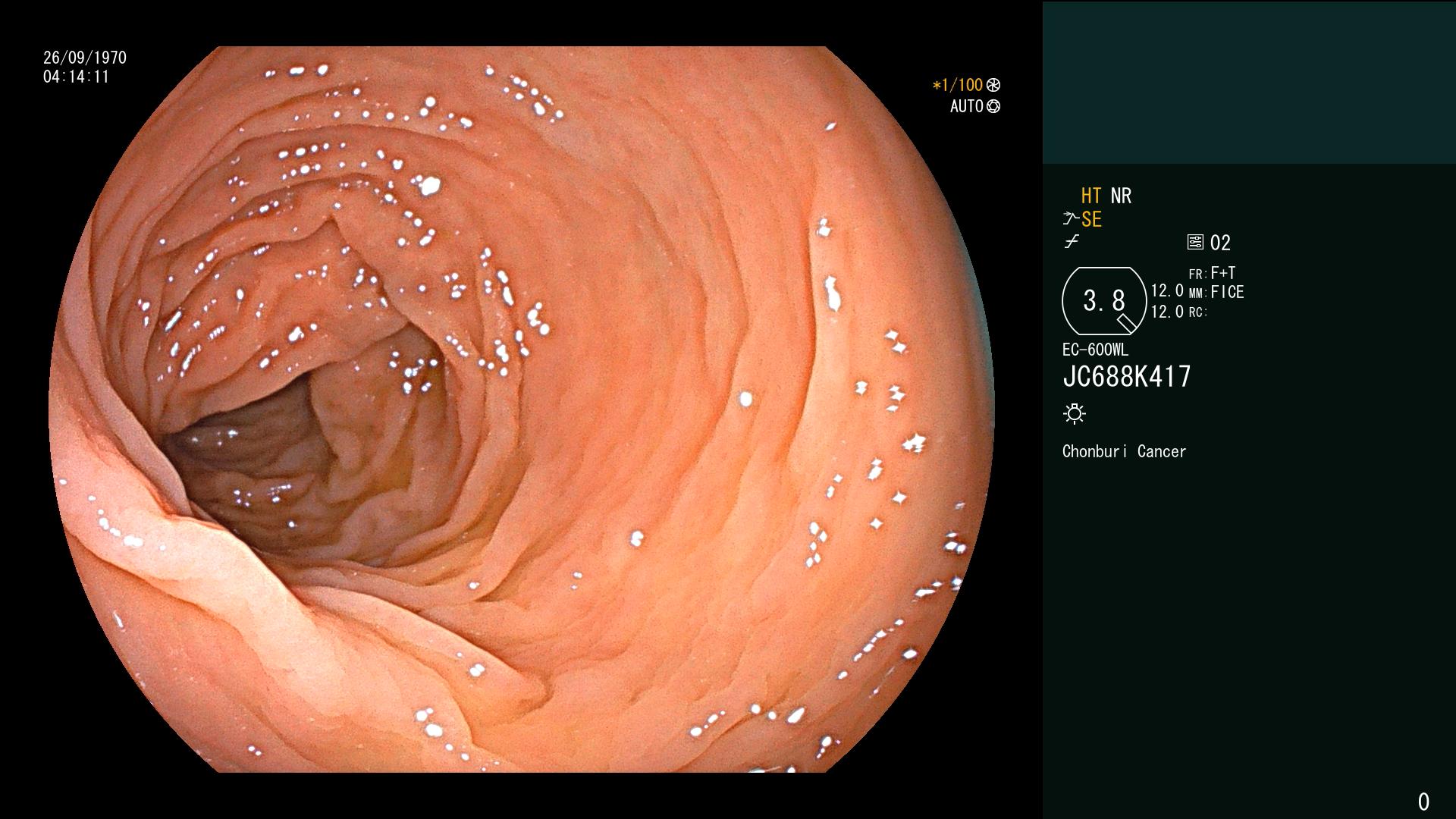1456x819 pixels.
Task: Click the settings sliders icon beside 02
Action: pos(1195,243)
